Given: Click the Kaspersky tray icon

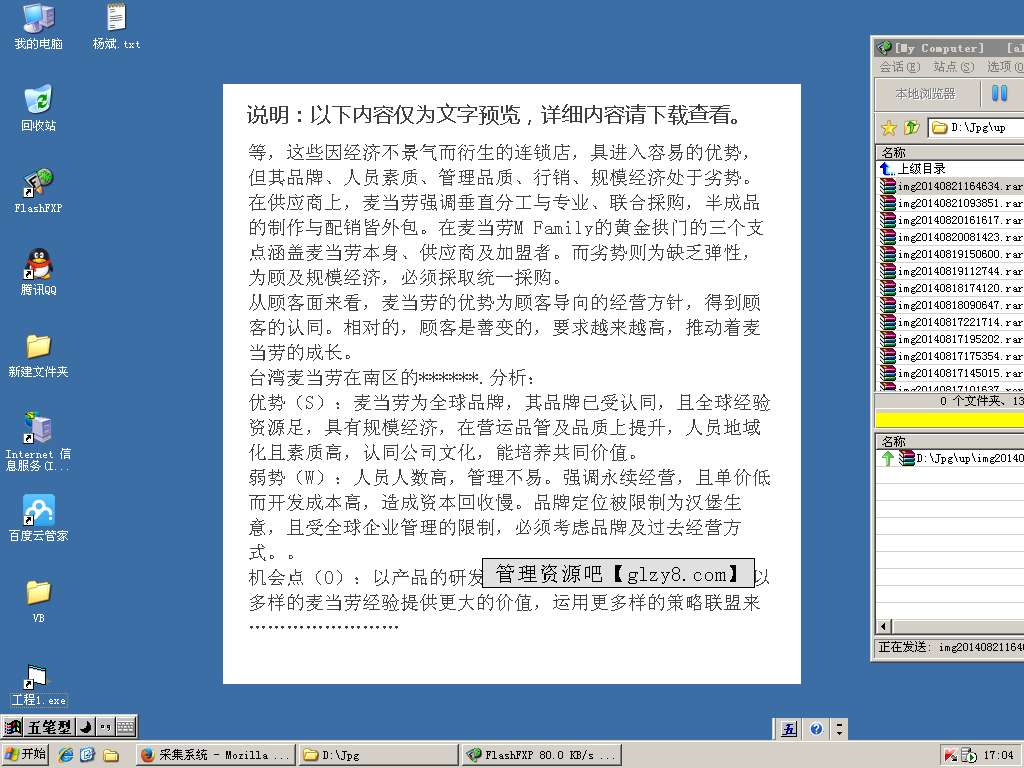Looking at the screenshot, I should 950,756.
